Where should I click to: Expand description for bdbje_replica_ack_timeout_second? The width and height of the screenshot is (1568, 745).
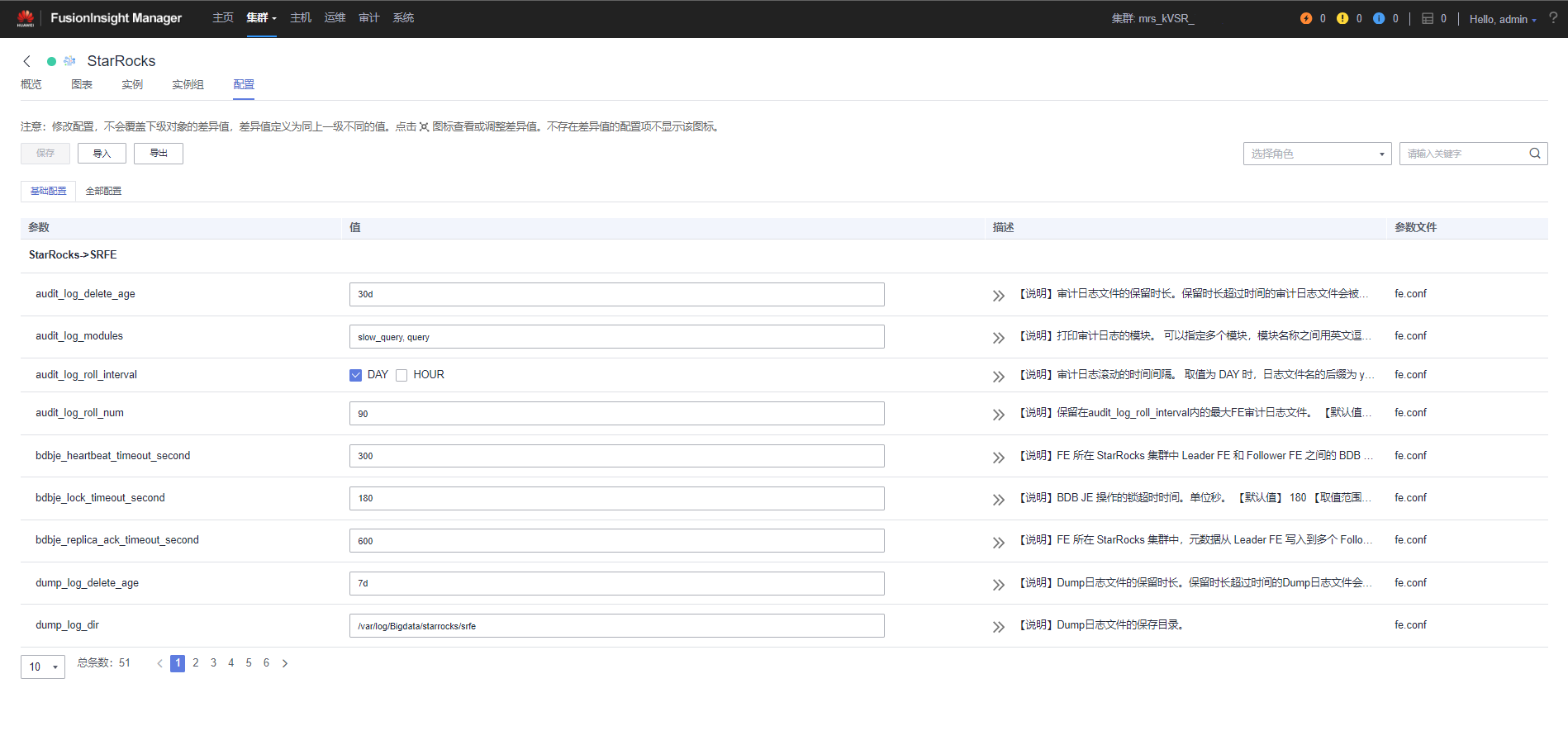click(x=999, y=543)
